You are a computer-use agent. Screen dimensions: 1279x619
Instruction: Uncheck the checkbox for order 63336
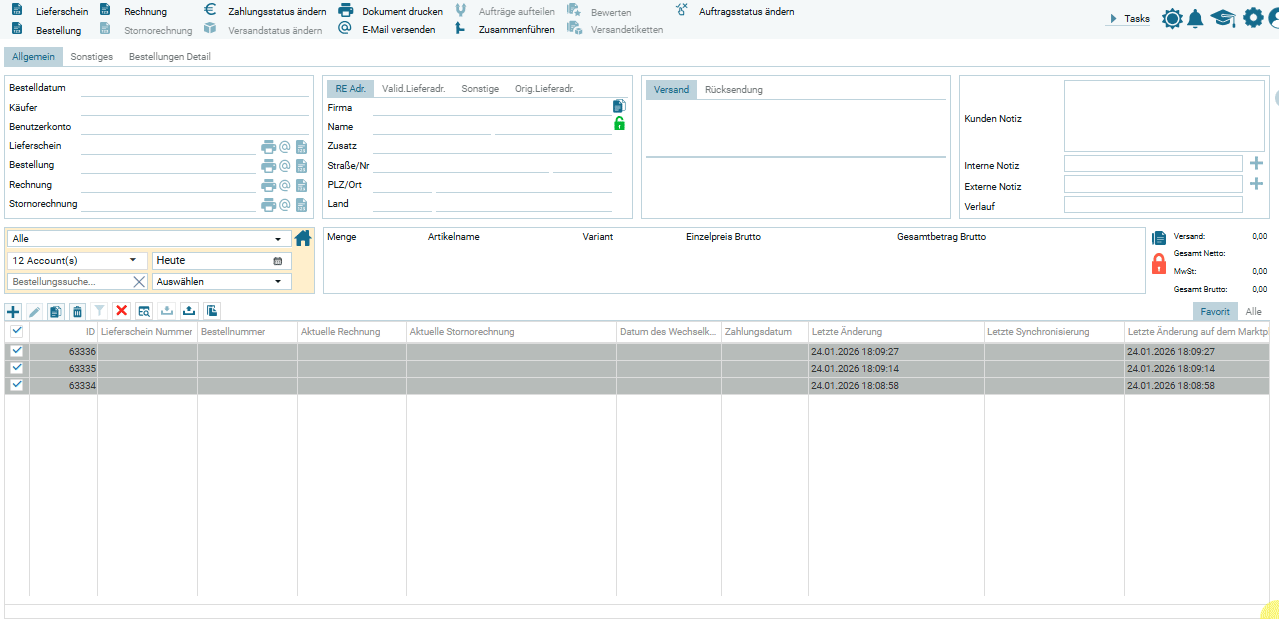16,351
